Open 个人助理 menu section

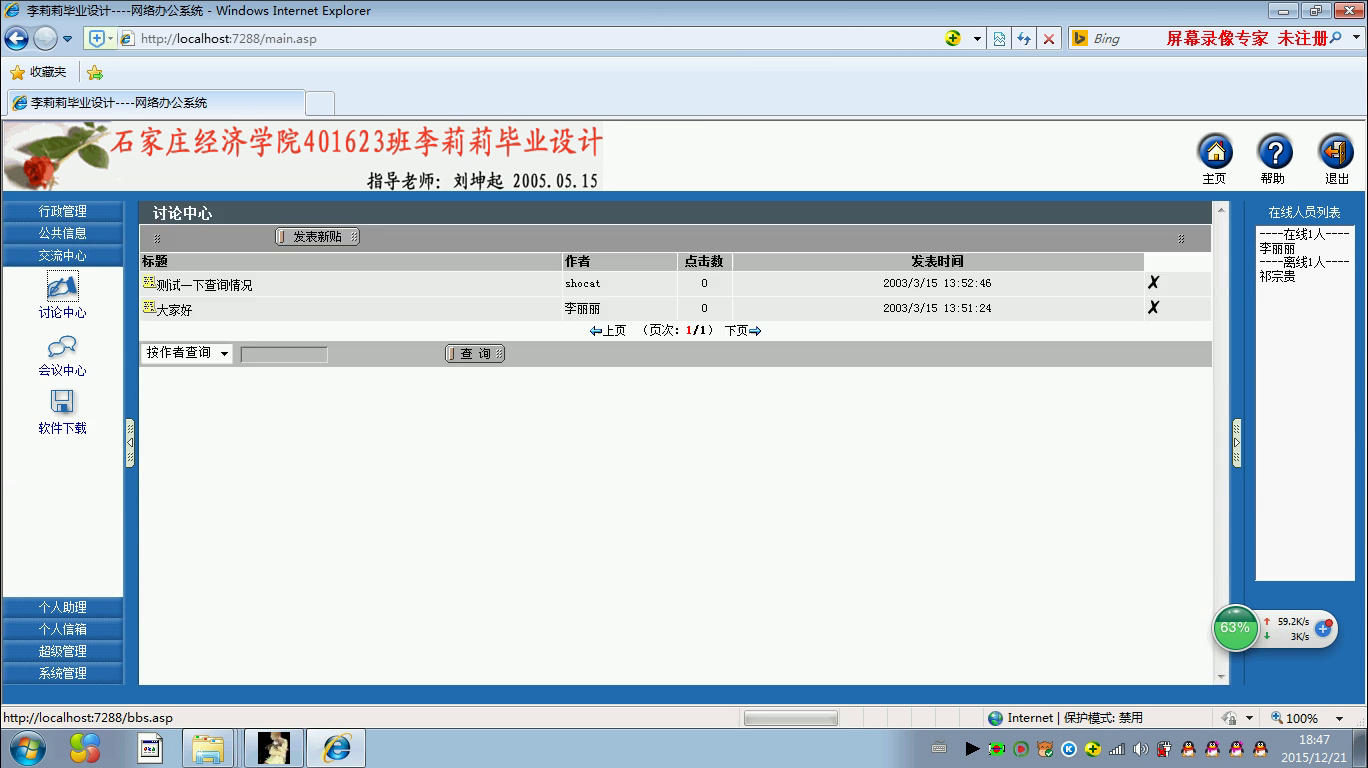[x=63, y=607]
